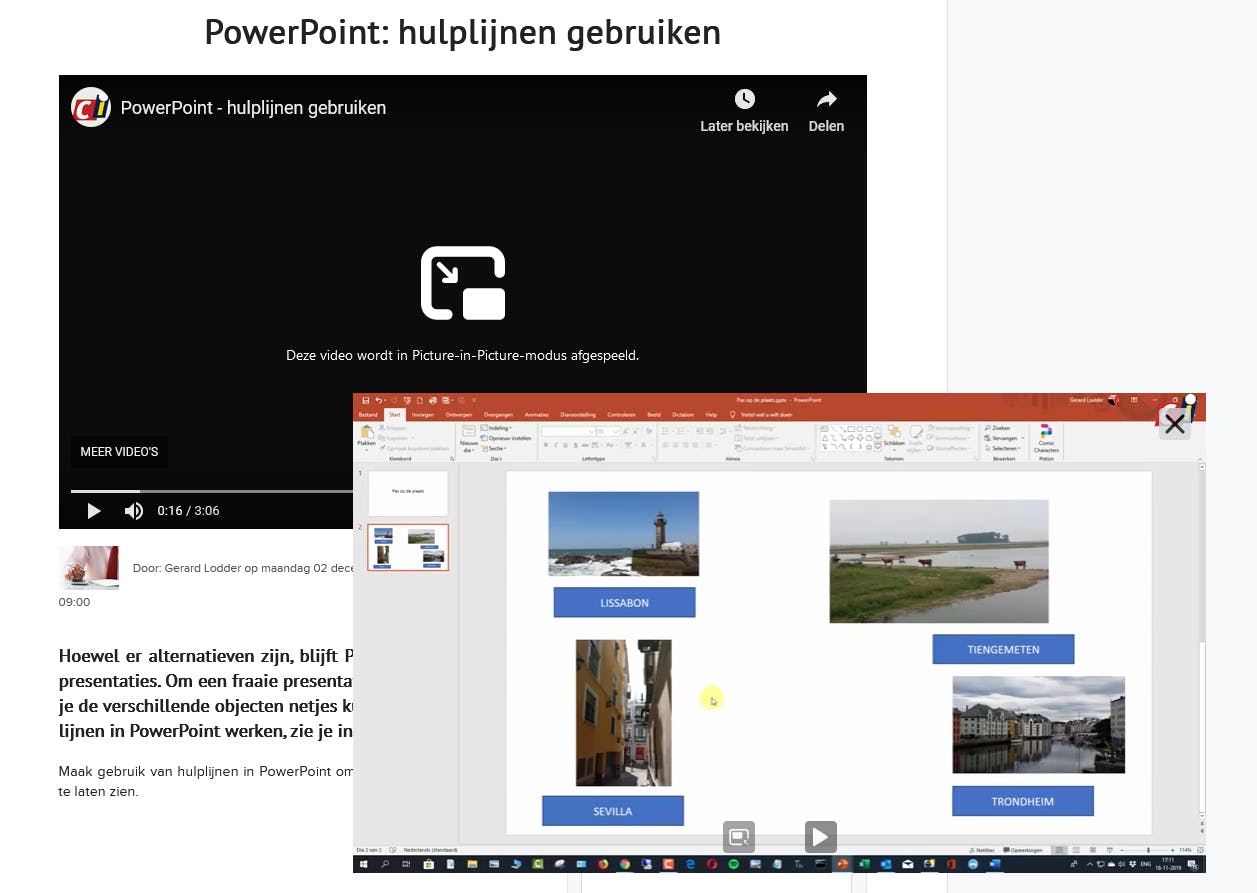
Task: Click the Spotify icon in the Windows taskbar
Action: [x=733, y=864]
